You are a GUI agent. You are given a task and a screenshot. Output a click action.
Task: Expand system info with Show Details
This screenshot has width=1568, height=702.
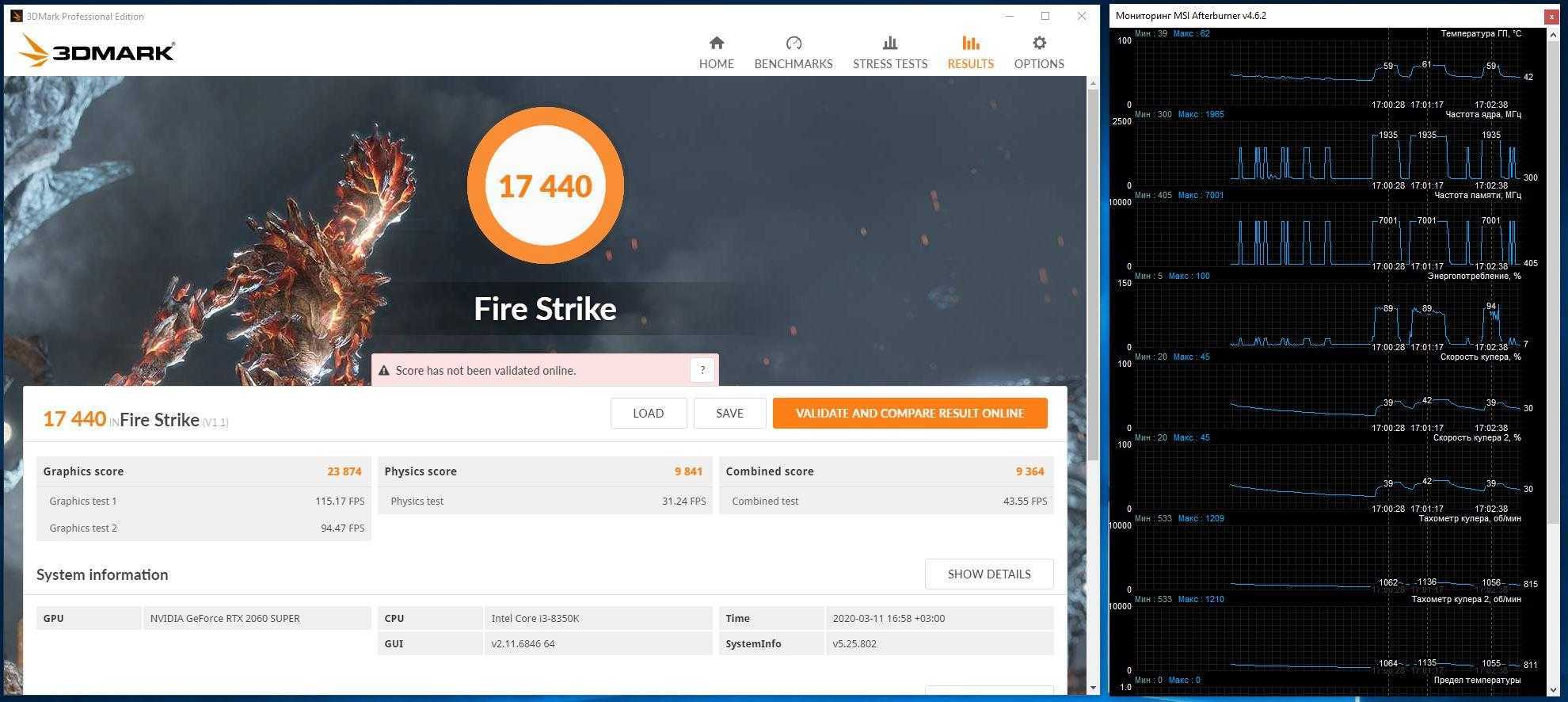click(x=988, y=574)
